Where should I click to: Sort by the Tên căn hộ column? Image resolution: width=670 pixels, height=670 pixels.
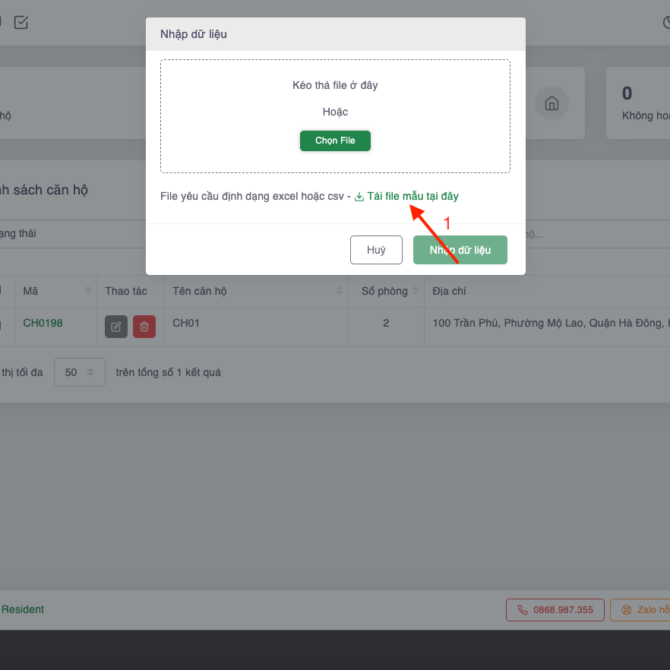coord(340,291)
